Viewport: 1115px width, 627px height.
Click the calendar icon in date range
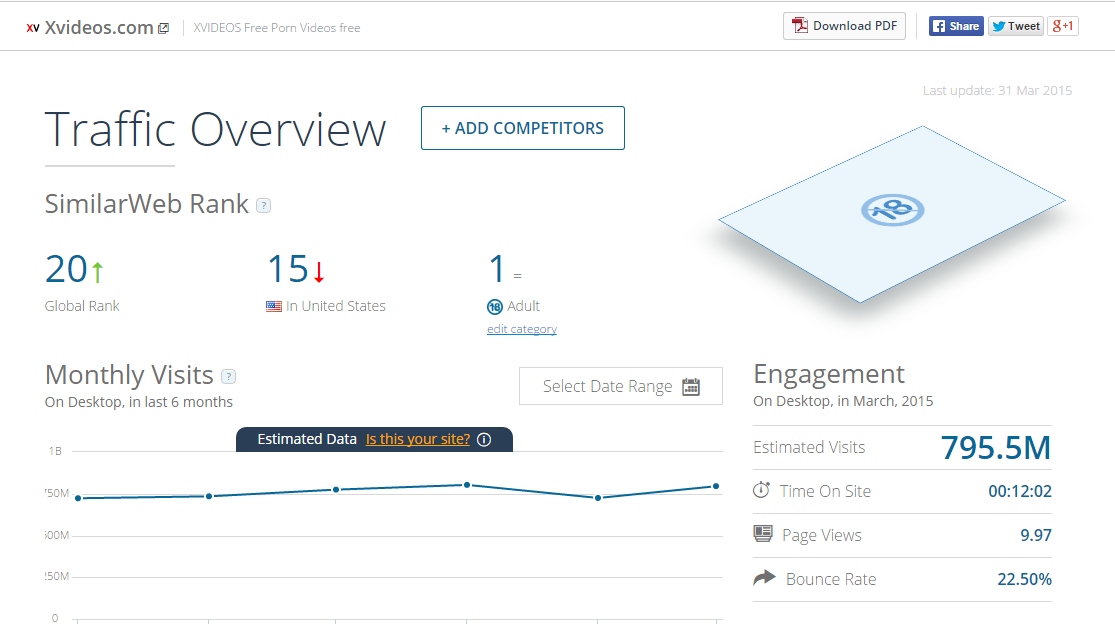691,386
